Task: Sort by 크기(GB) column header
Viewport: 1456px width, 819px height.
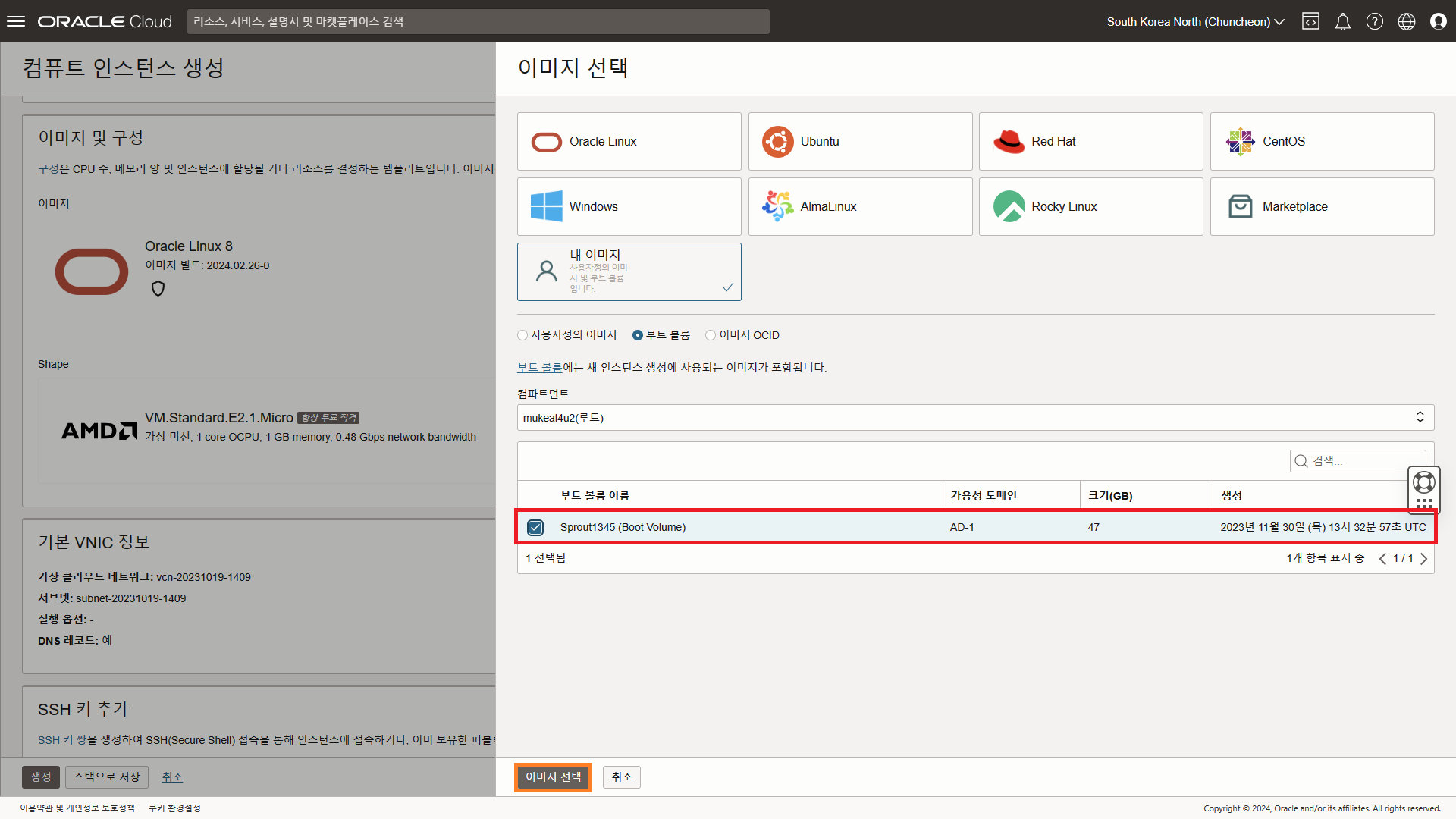Action: (1109, 495)
